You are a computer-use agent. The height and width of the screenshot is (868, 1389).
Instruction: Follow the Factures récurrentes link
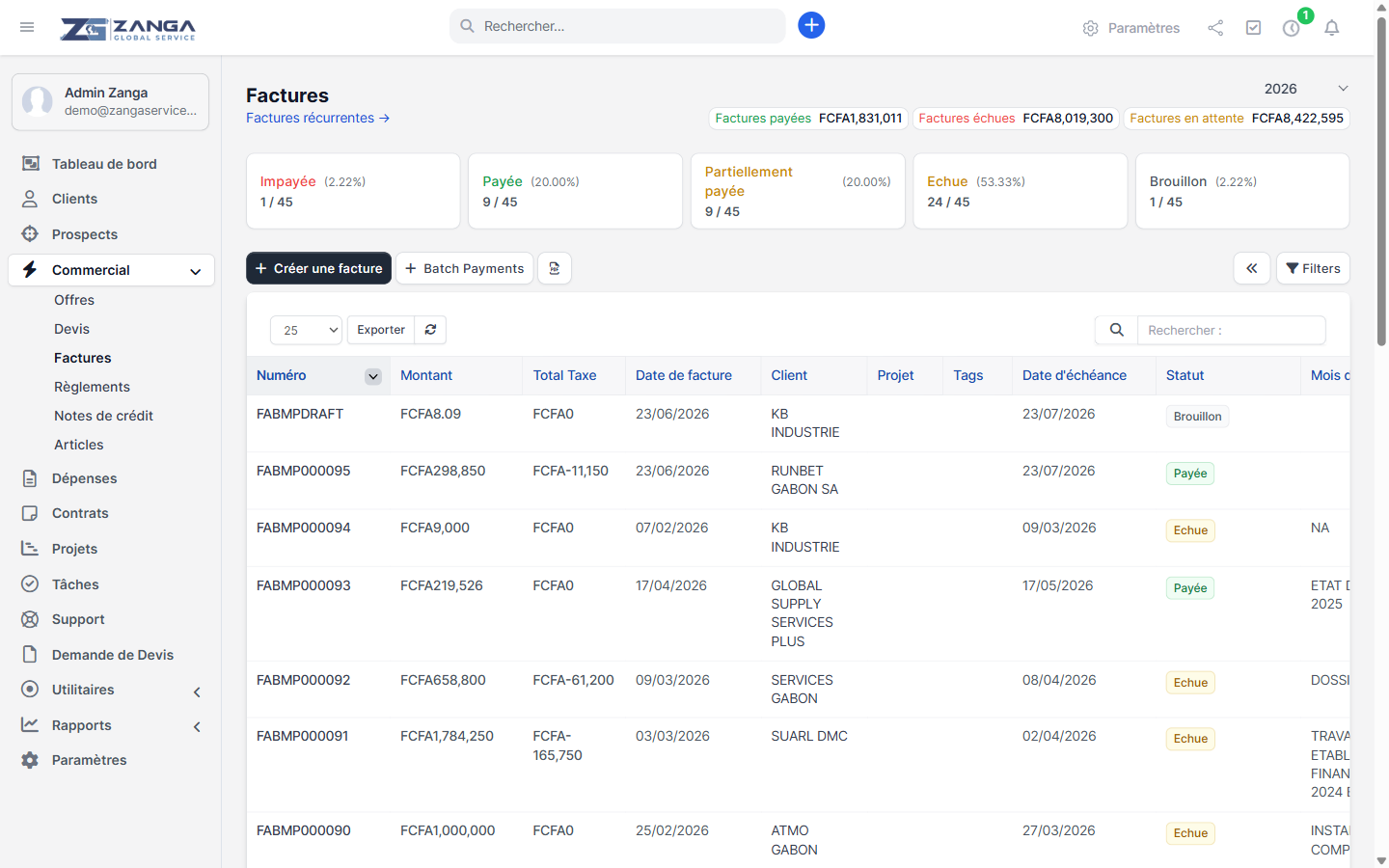point(317,118)
